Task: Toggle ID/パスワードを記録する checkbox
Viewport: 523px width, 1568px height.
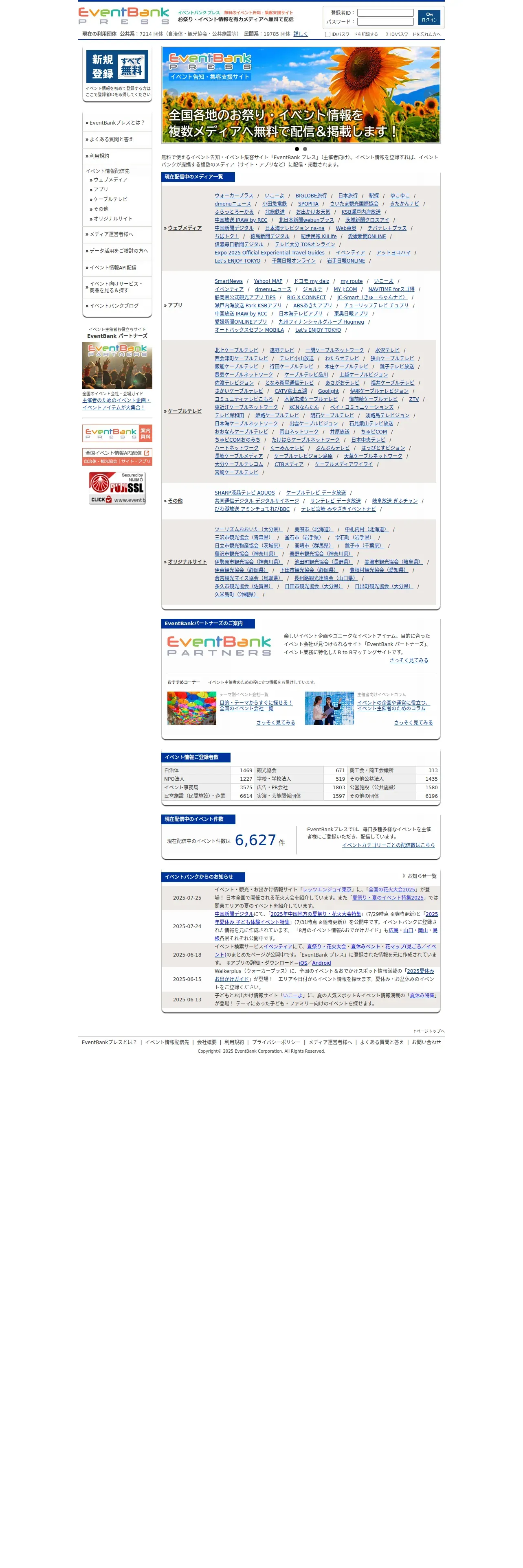Action: (x=327, y=34)
